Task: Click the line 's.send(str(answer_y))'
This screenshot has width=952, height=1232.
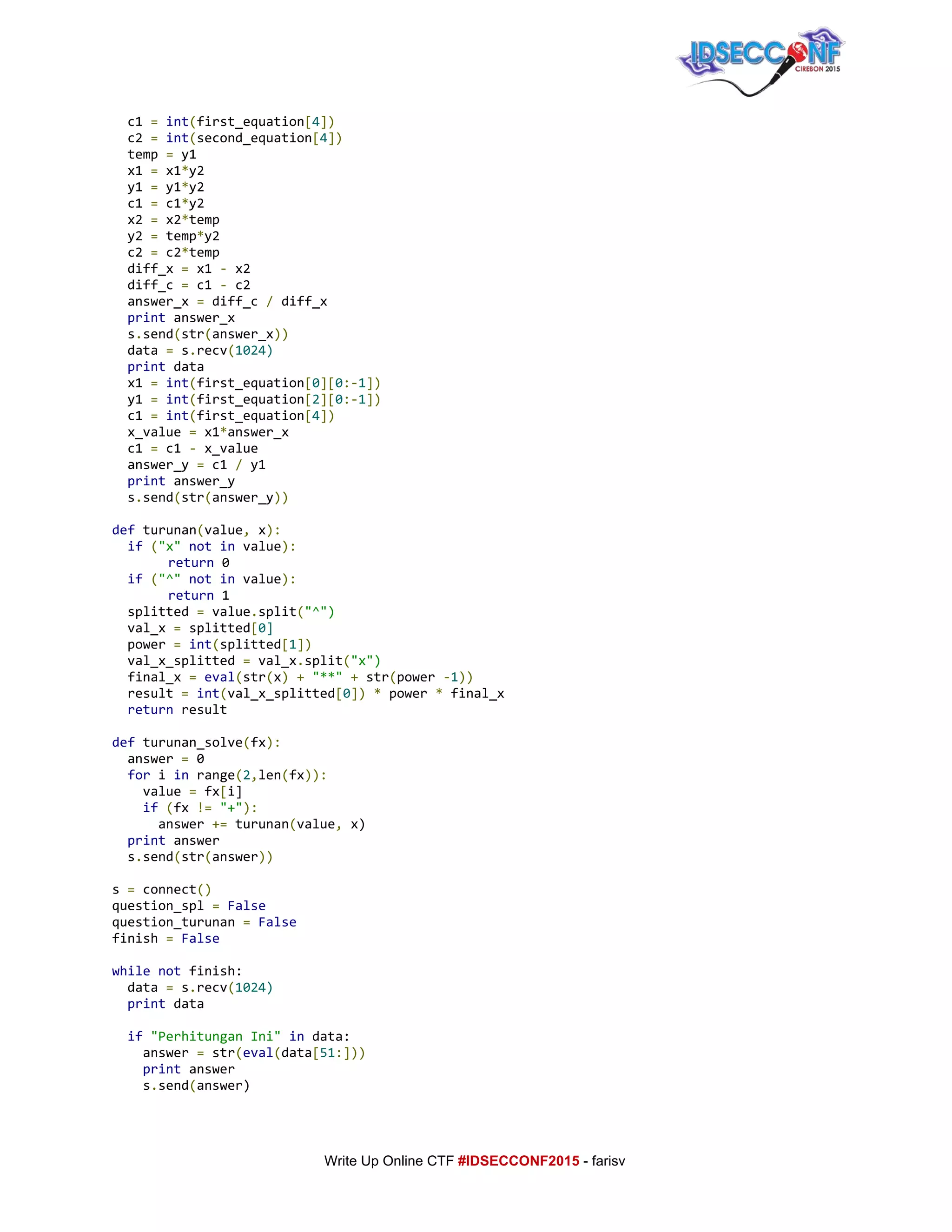Action: point(208,498)
